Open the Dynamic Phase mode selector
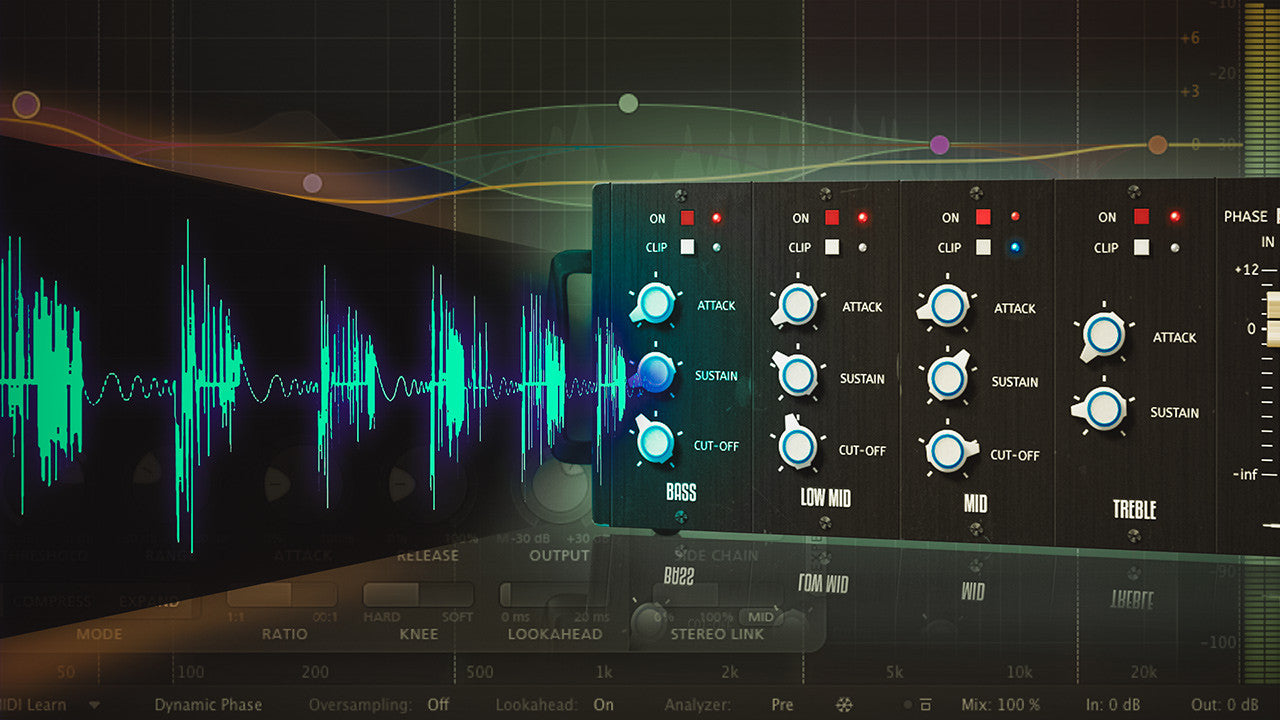The width and height of the screenshot is (1280, 720). pyautogui.click(x=208, y=705)
